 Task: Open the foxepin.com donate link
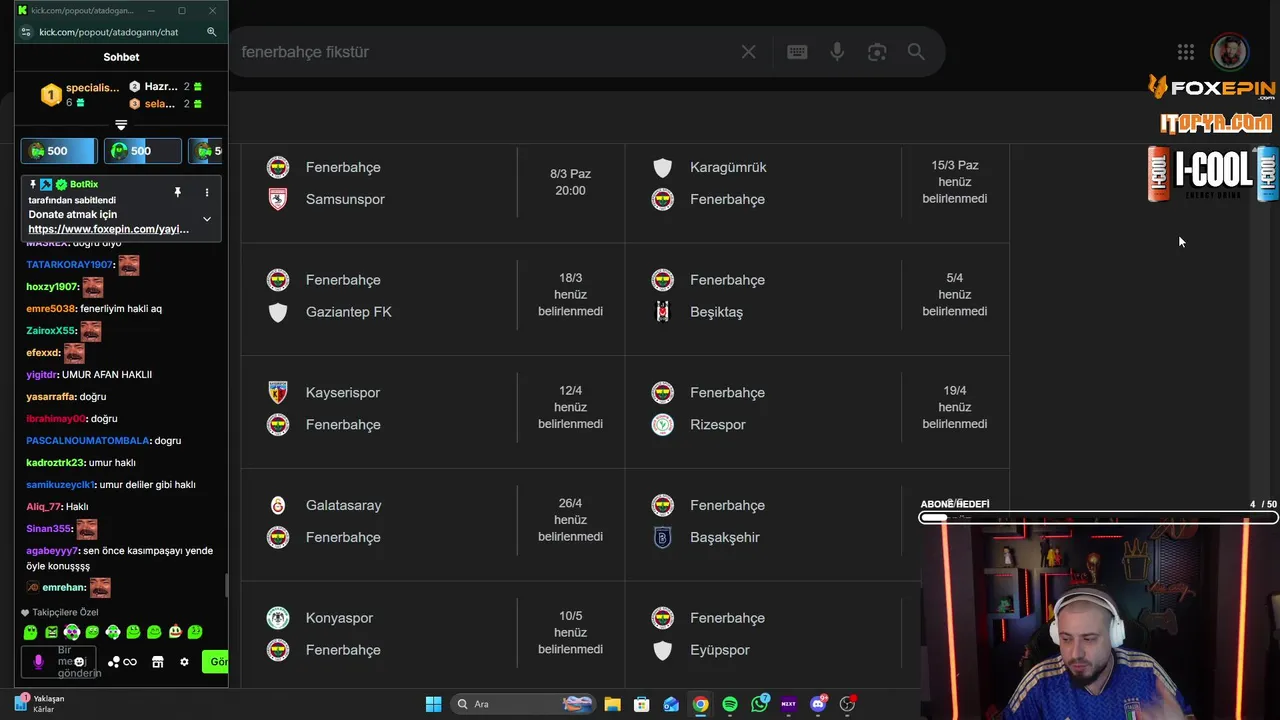click(x=108, y=229)
